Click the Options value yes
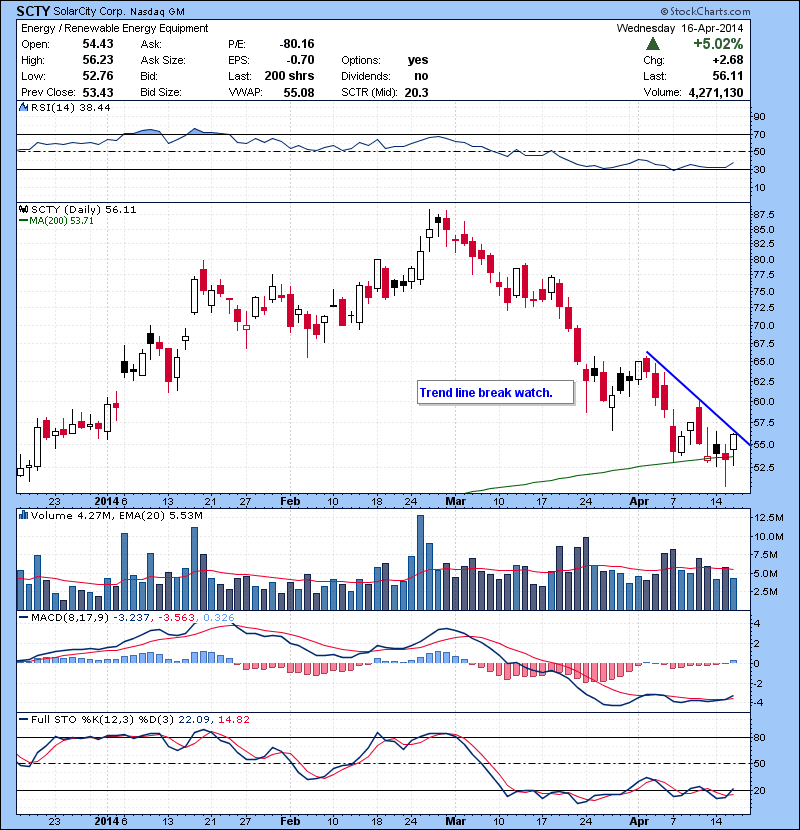The width and height of the screenshot is (800, 830). tap(418, 60)
